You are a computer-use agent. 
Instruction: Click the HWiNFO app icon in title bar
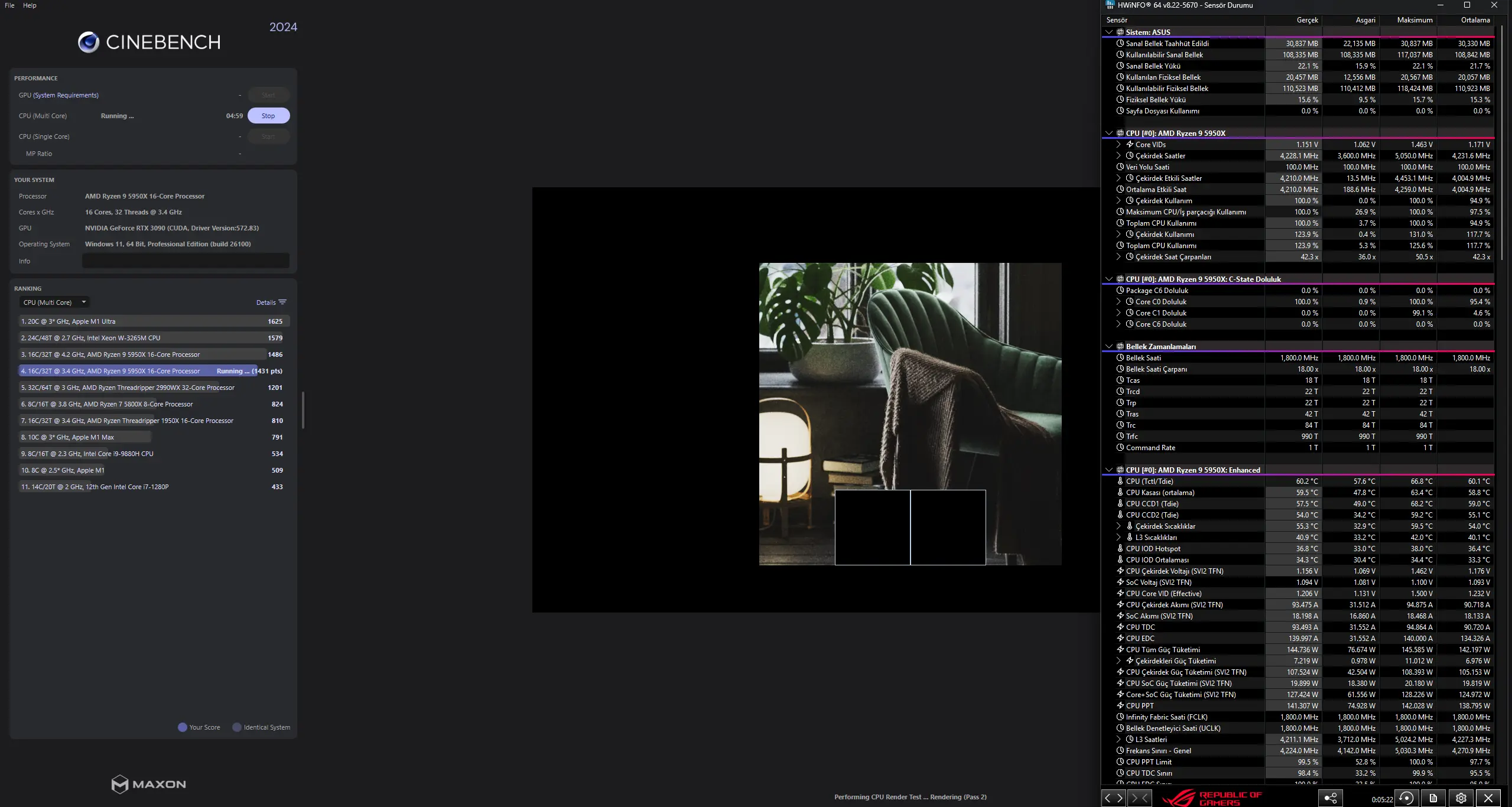click(1110, 5)
